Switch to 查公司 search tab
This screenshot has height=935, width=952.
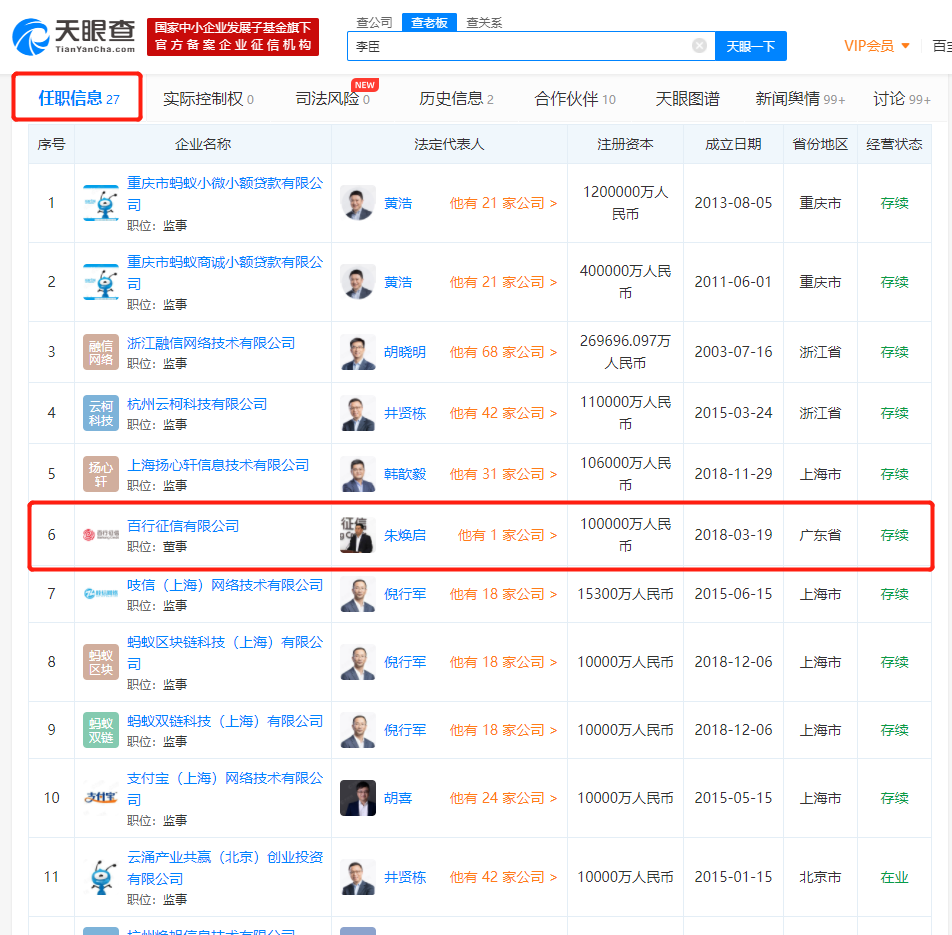click(x=374, y=22)
